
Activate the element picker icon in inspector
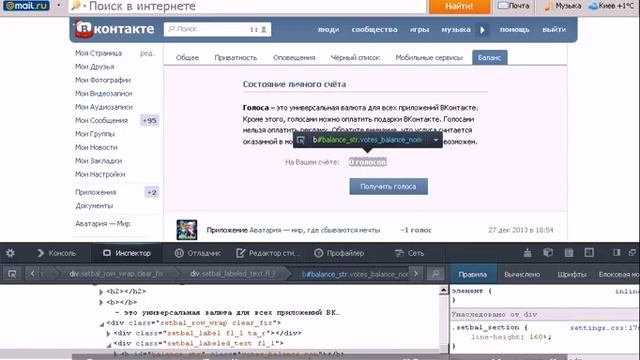[x=12, y=274]
